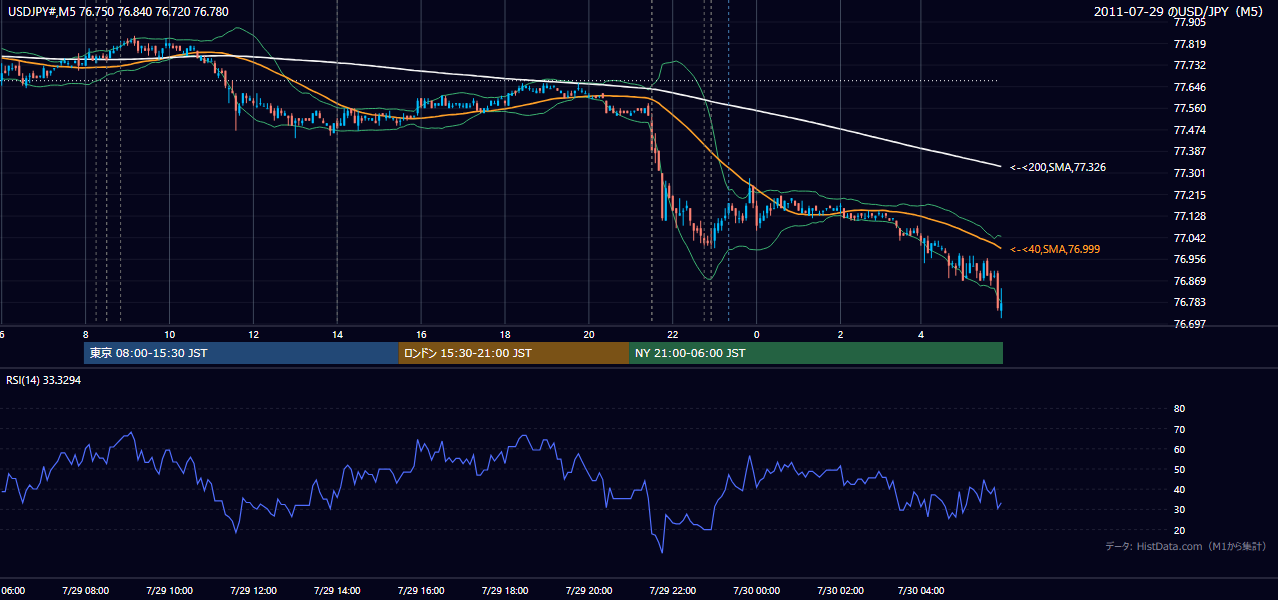Click RSI scale value 80
This screenshot has height=600, width=1278.
[1179, 409]
